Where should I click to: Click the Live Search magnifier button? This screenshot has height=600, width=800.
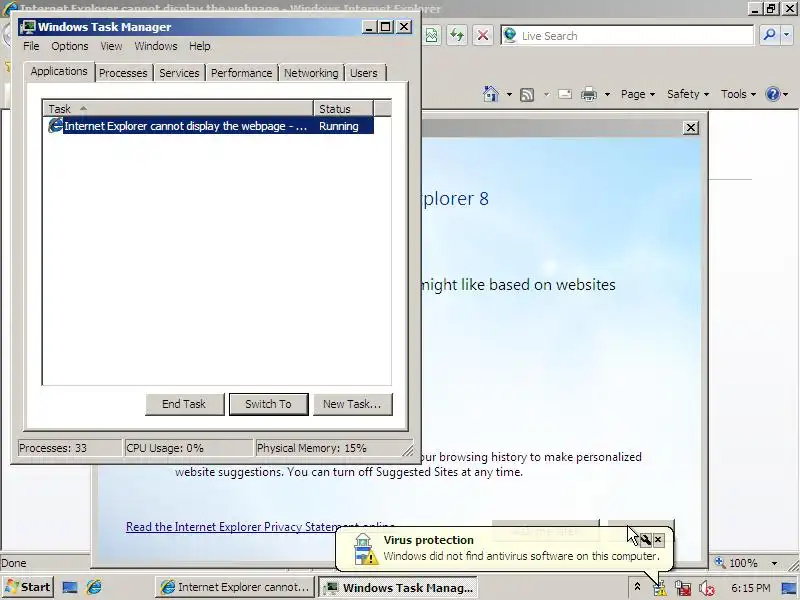click(769, 35)
